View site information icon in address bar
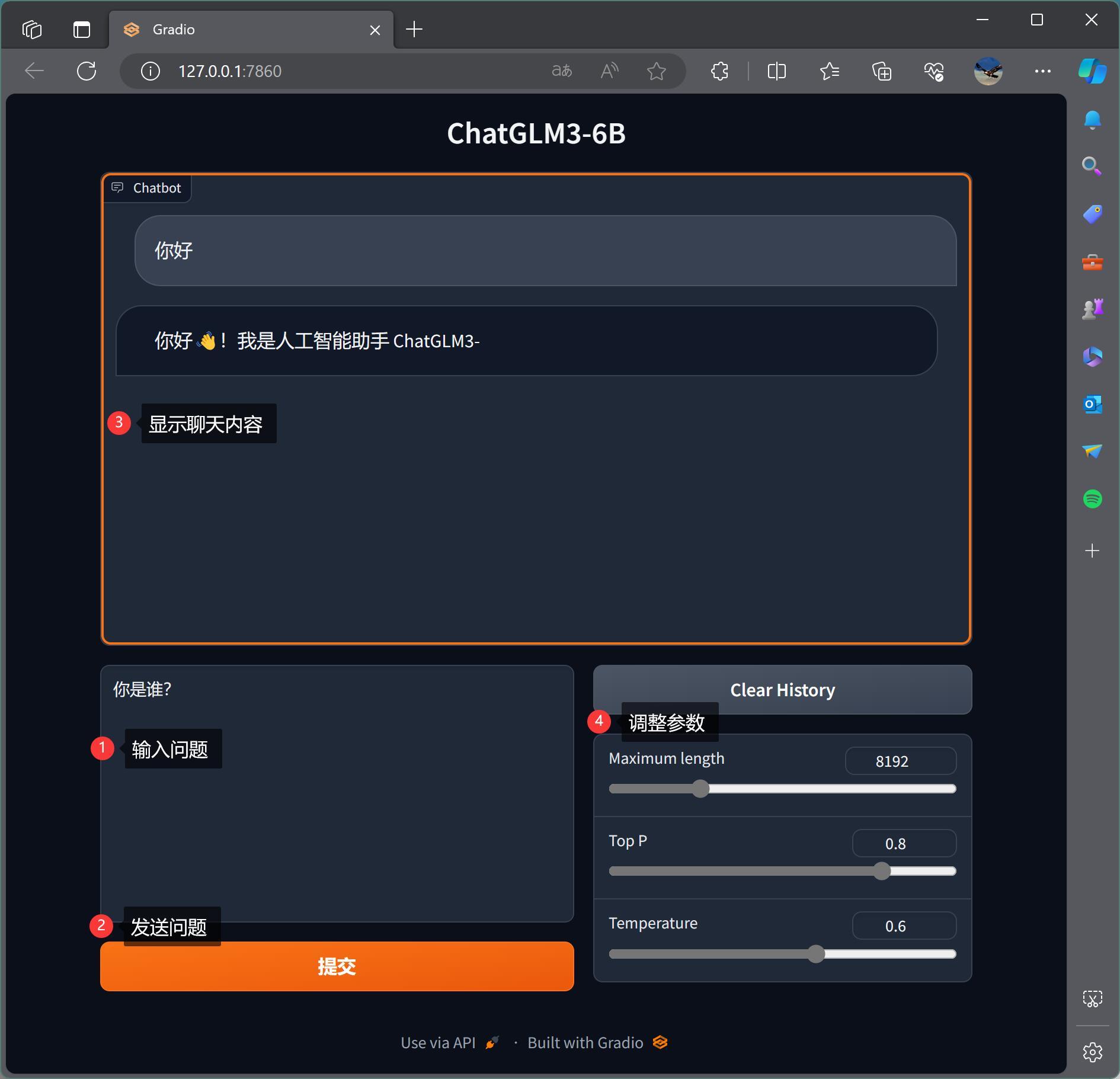This screenshot has width=1120, height=1079. 150,71
